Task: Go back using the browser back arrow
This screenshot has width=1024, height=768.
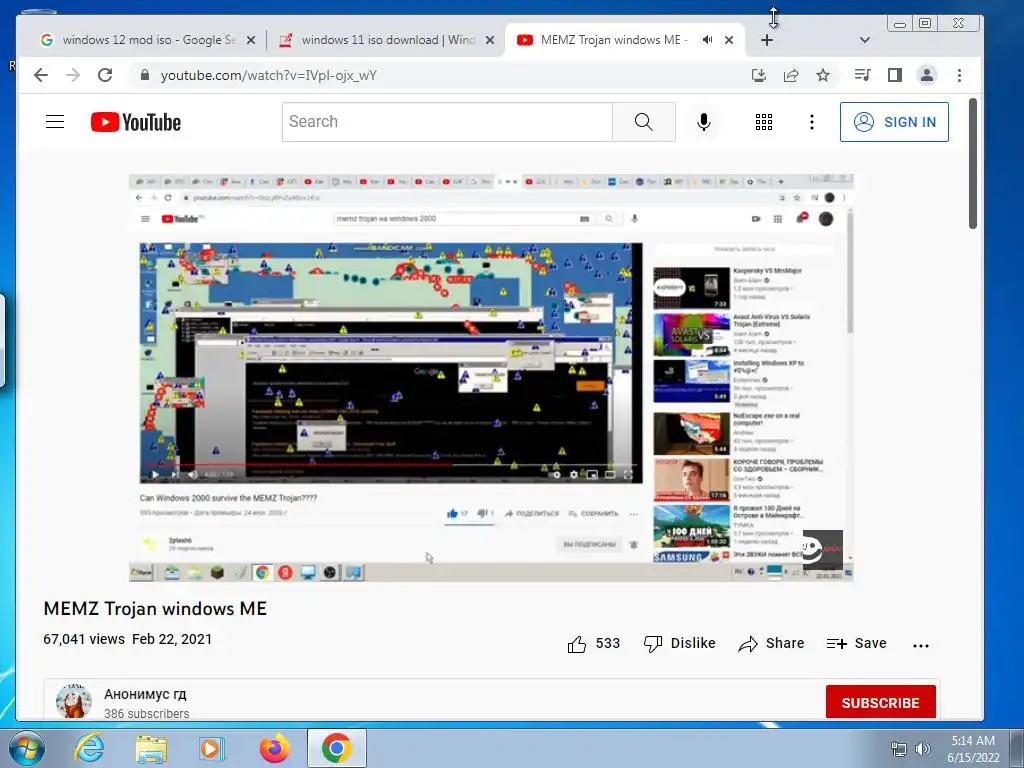Action: [41, 75]
